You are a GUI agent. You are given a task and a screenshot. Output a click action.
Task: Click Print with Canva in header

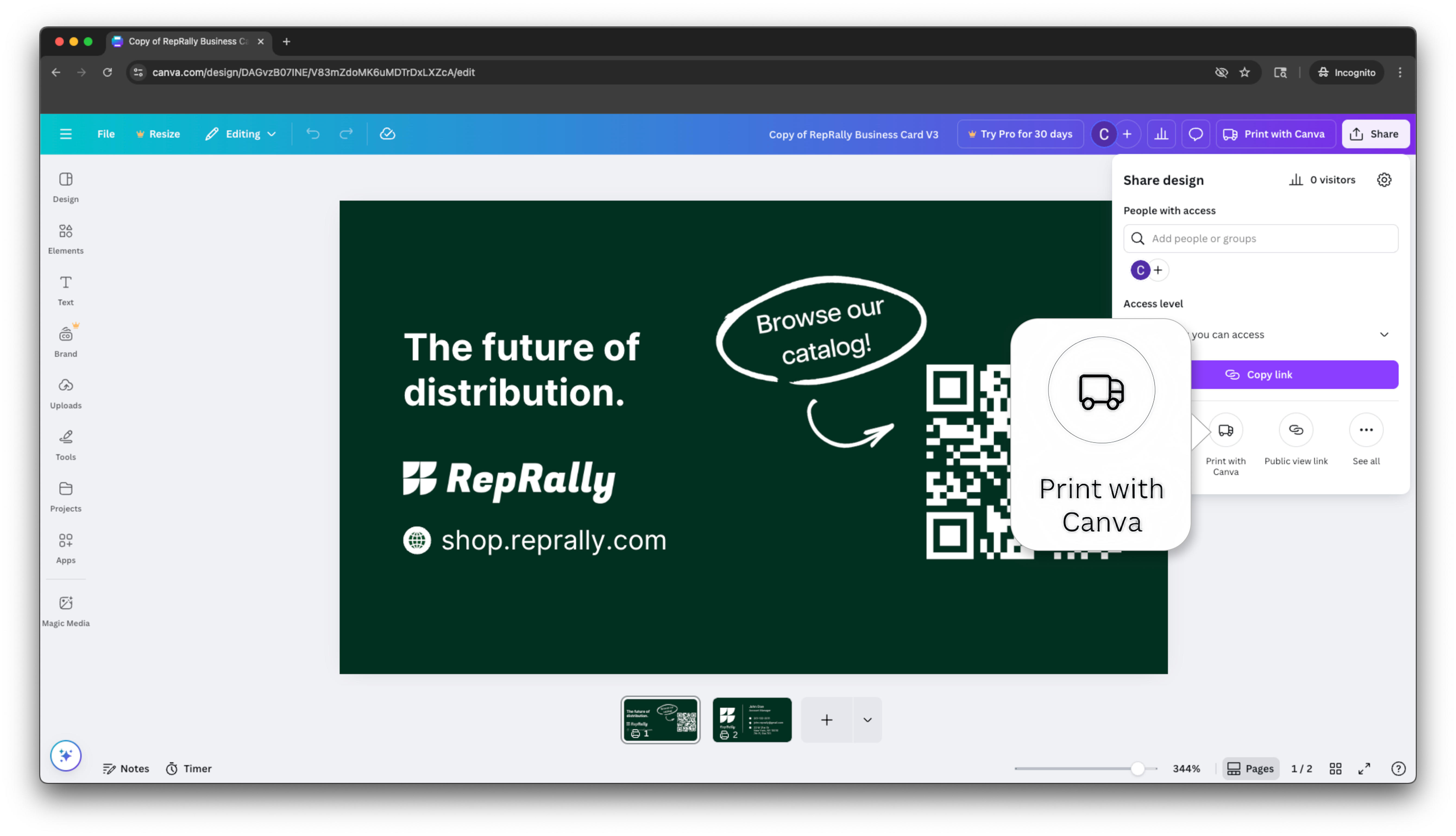[1275, 134]
